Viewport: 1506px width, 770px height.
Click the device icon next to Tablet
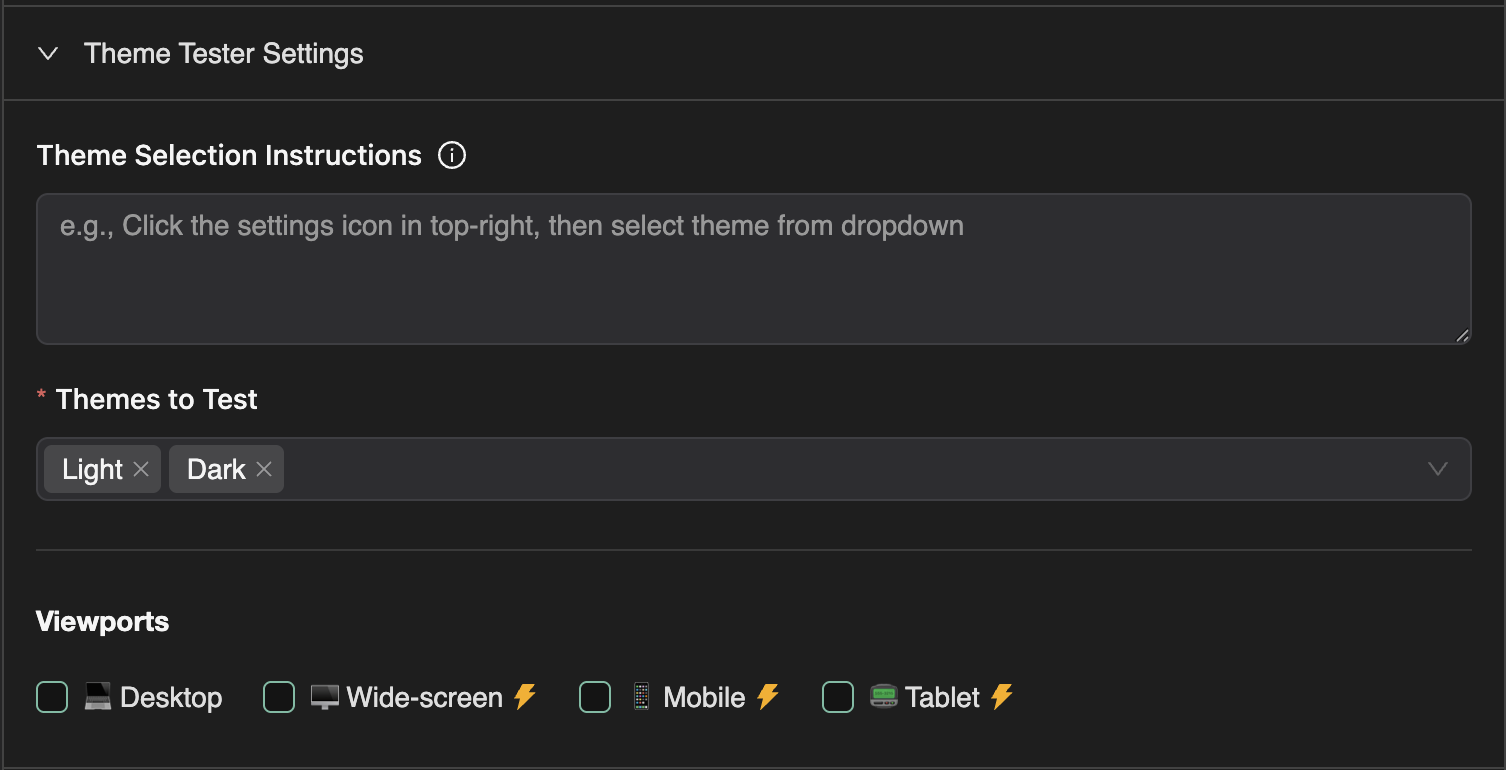884,697
